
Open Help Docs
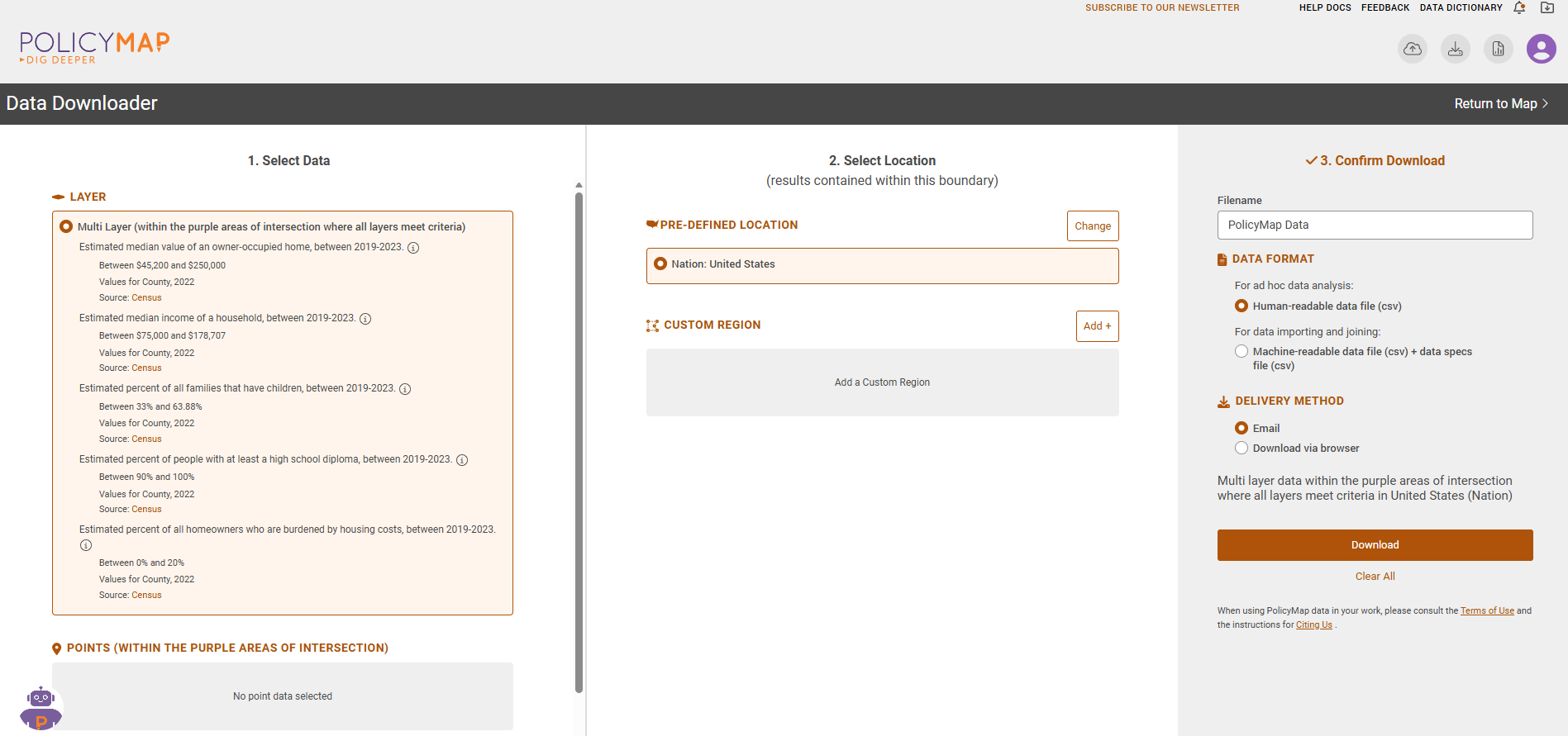pyautogui.click(x=1325, y=7)
